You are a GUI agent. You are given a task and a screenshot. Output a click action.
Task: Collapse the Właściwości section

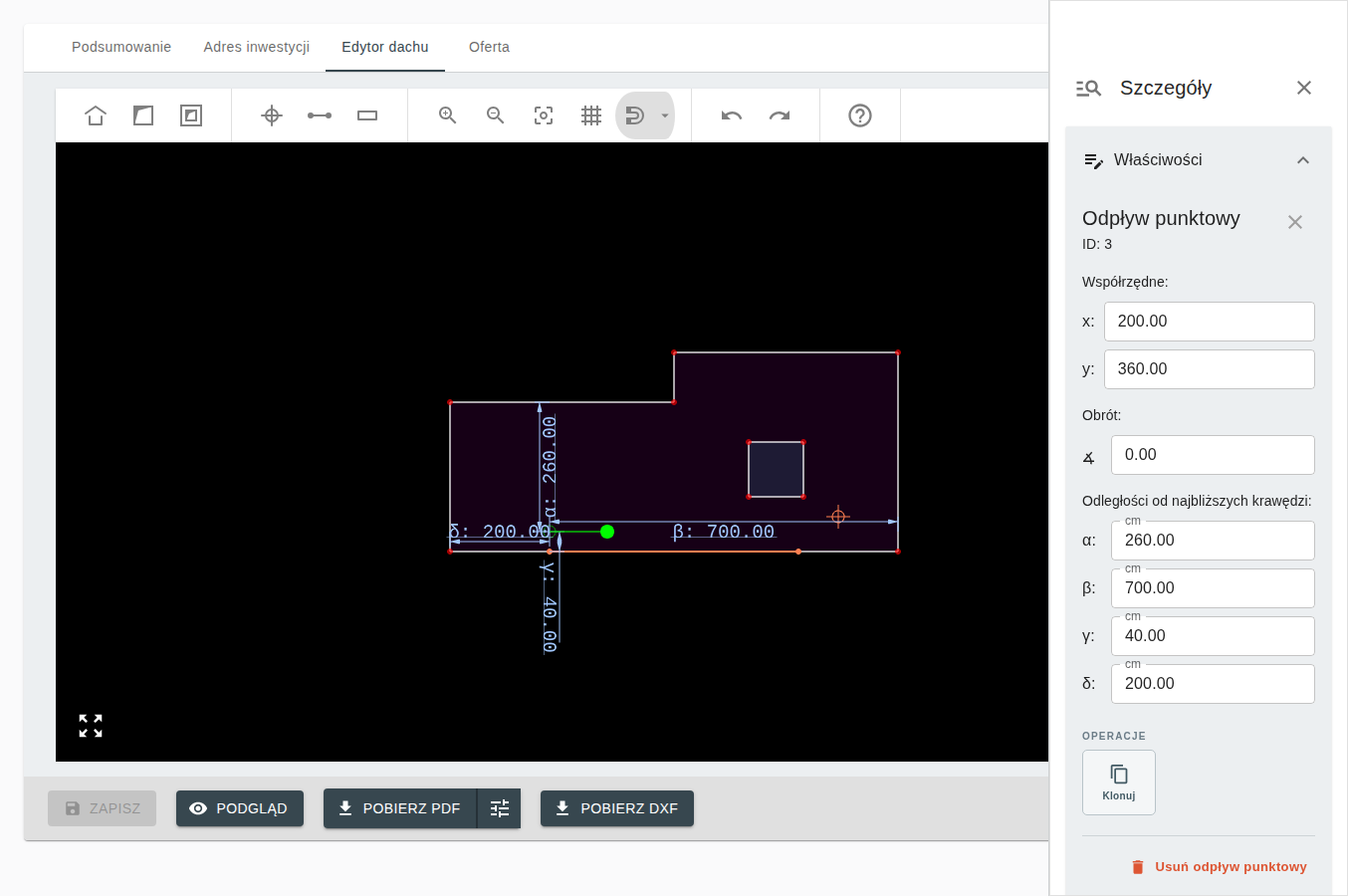pos(1303,160)
